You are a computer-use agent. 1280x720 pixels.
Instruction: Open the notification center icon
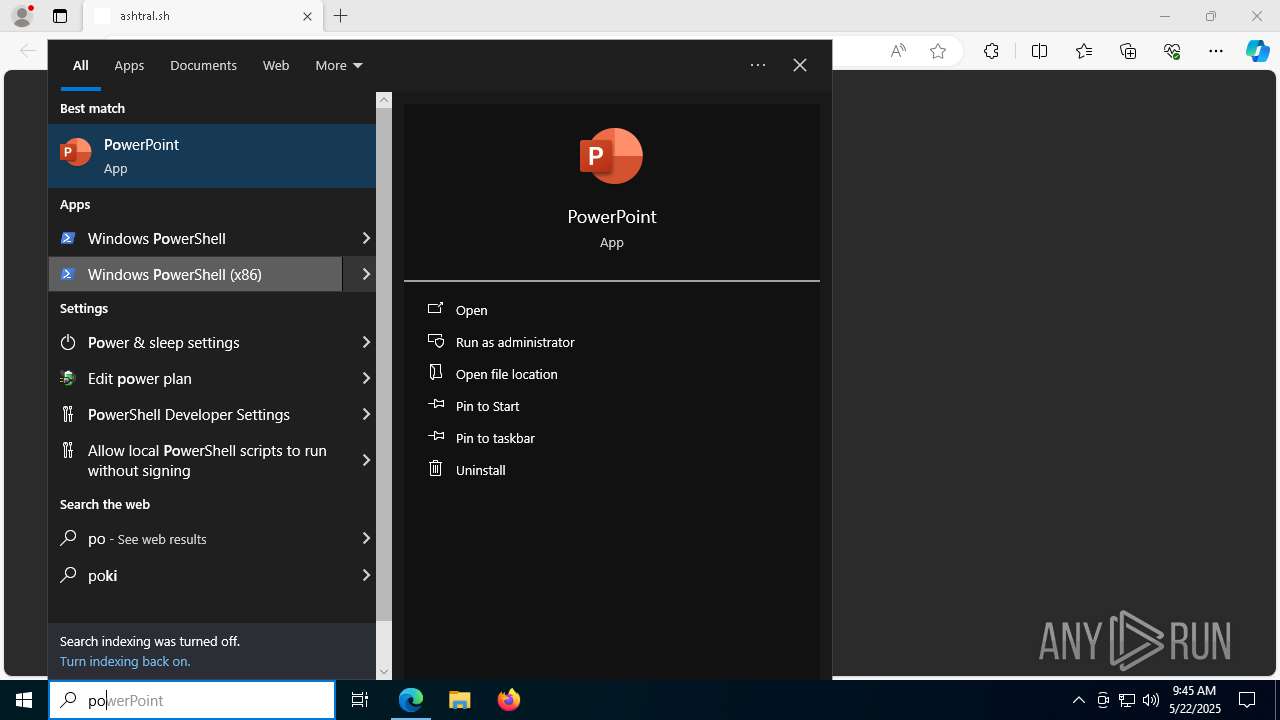[1247, 700]
